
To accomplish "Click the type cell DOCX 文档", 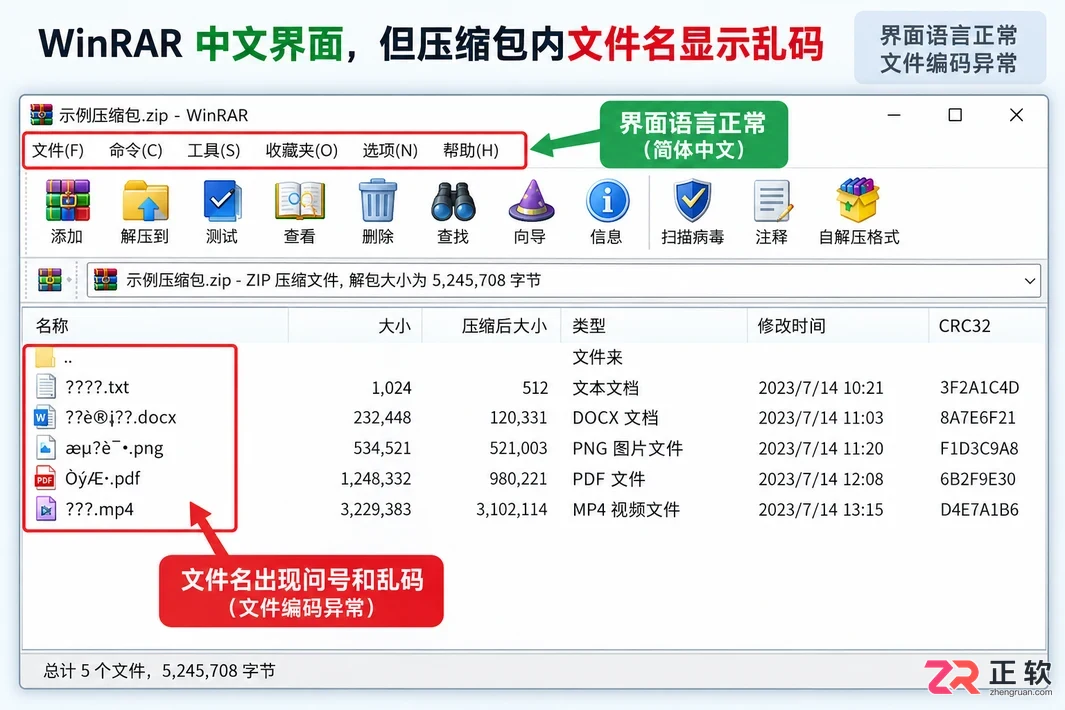I will [615, 418].
